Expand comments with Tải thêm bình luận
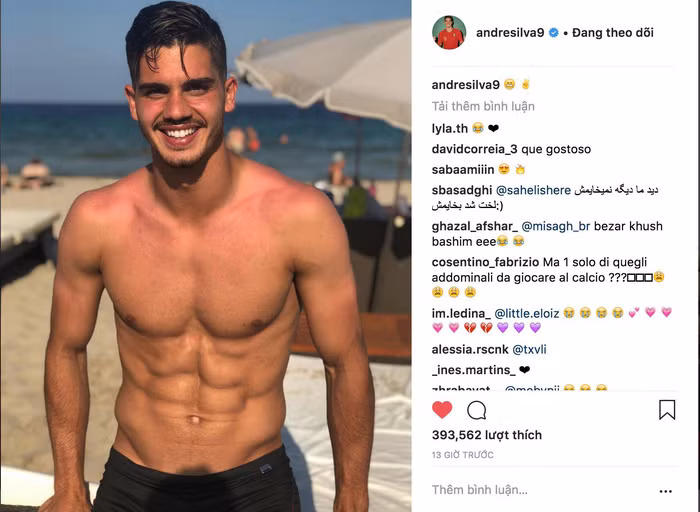 (x=483, y=106)
